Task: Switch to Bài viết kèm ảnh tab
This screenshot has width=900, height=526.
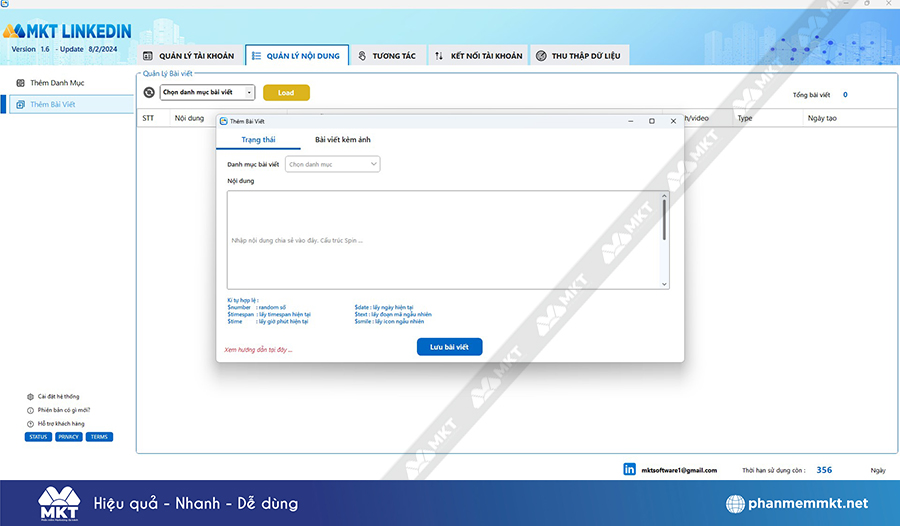Action: click(343, 140)
